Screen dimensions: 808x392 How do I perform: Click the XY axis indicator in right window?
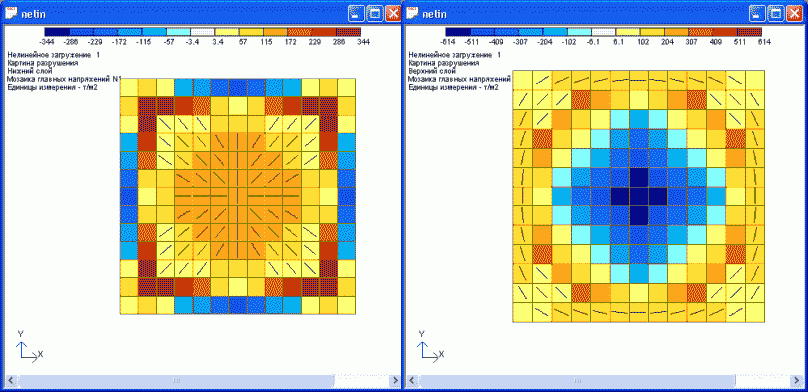[x=430, y=346]
